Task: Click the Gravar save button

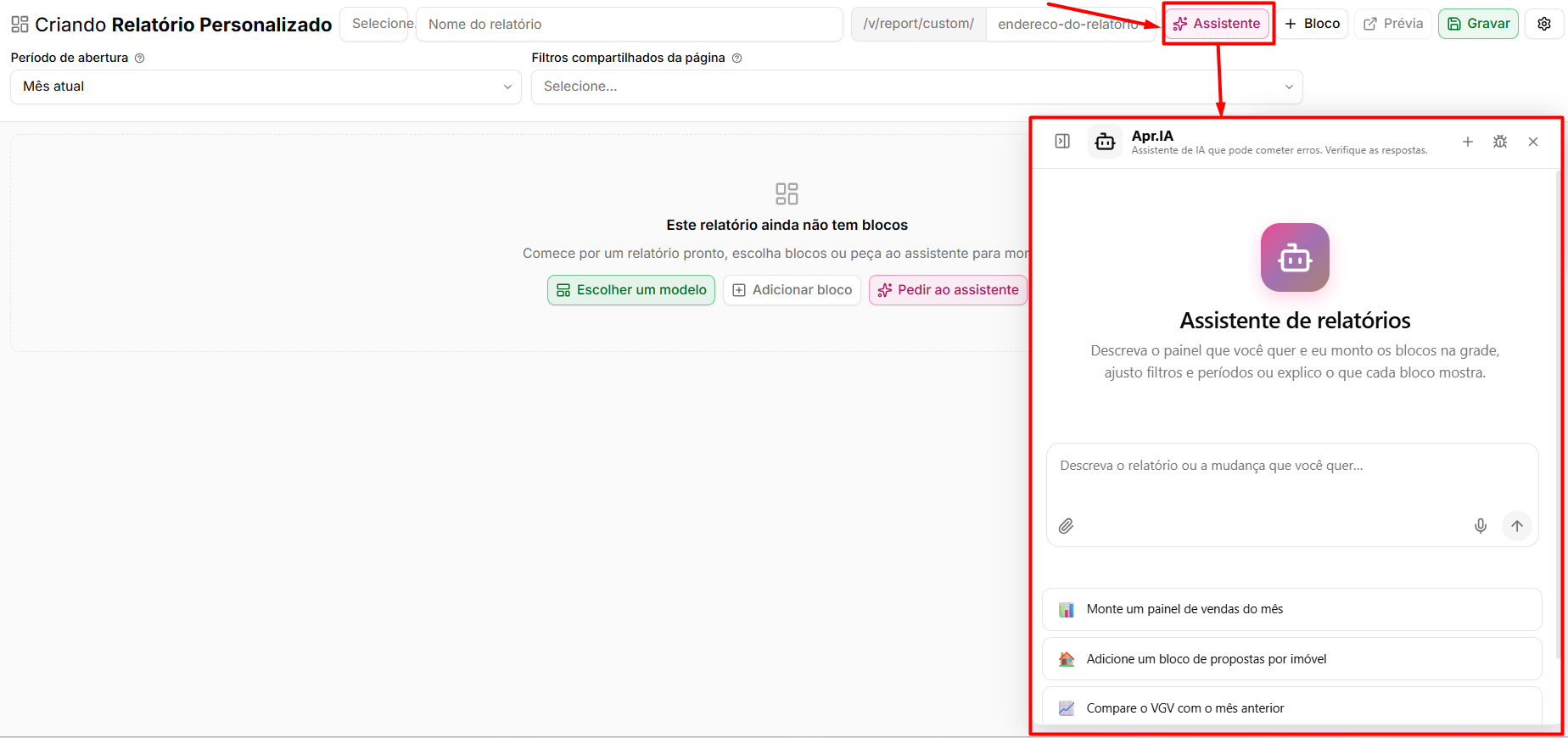Action: tap(1478, 24)
